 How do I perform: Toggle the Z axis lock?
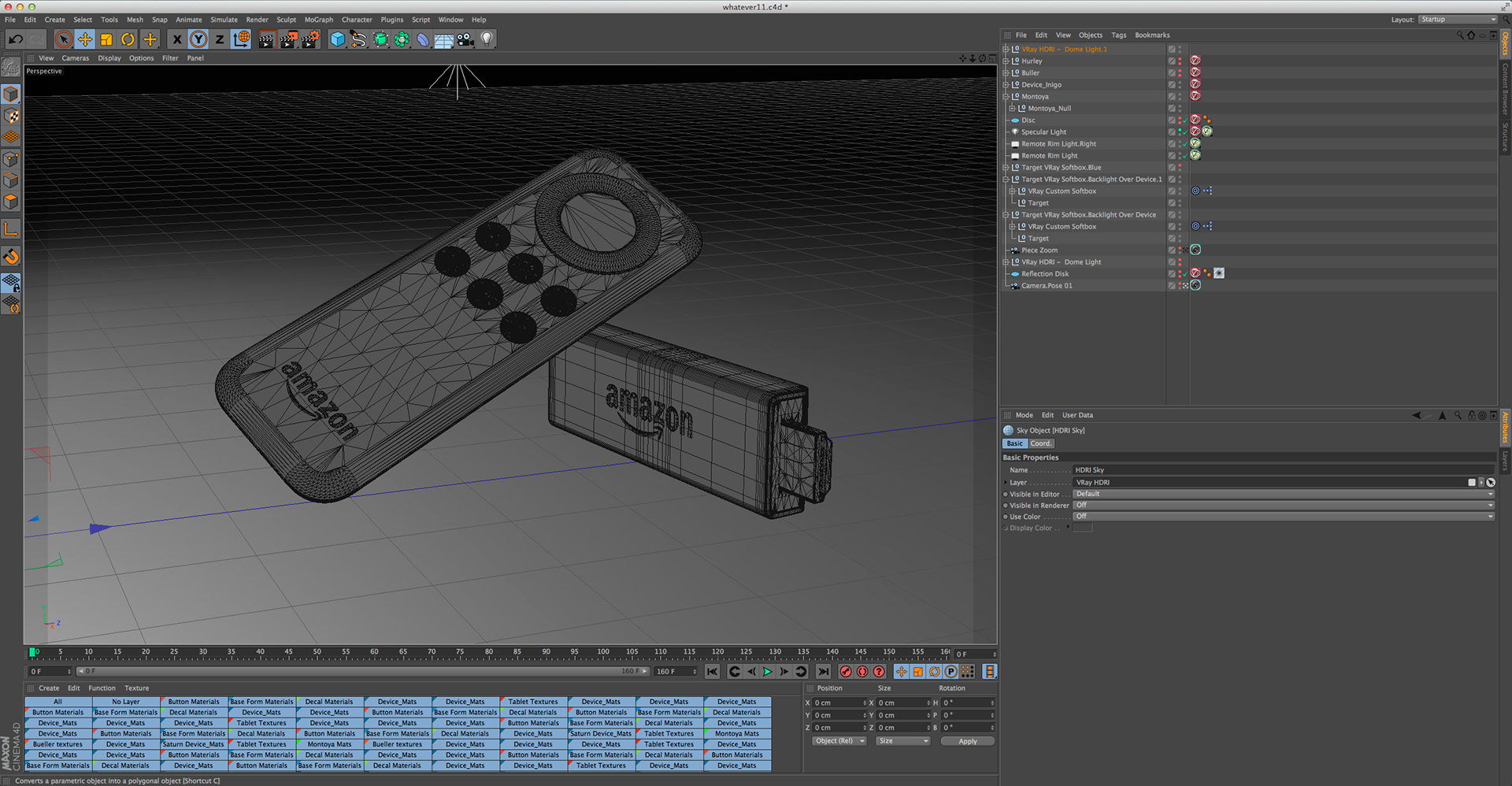click(x=220, y=39)
